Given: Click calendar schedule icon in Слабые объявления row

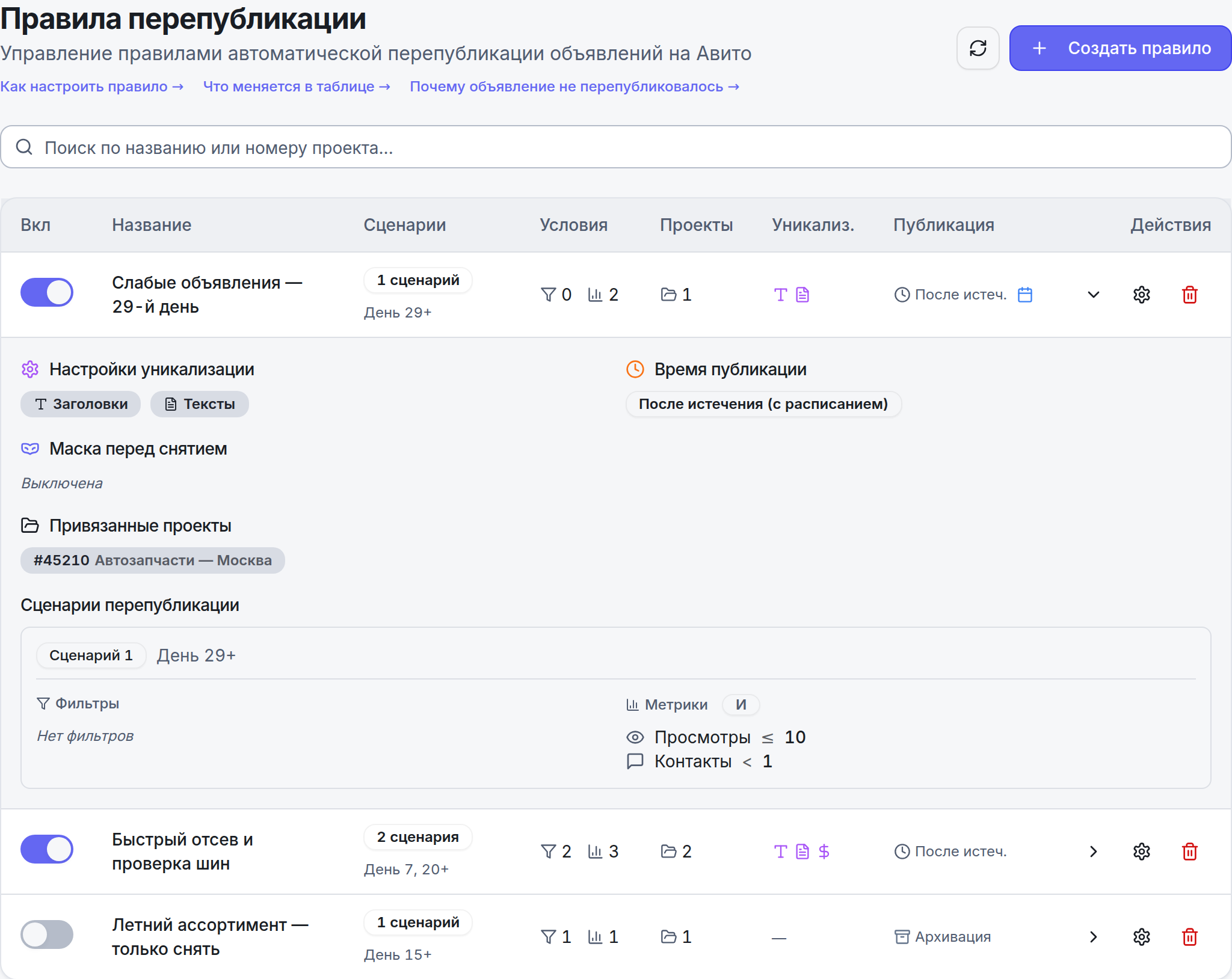Looking at the screenshot, I should [x=1025, y=295].
